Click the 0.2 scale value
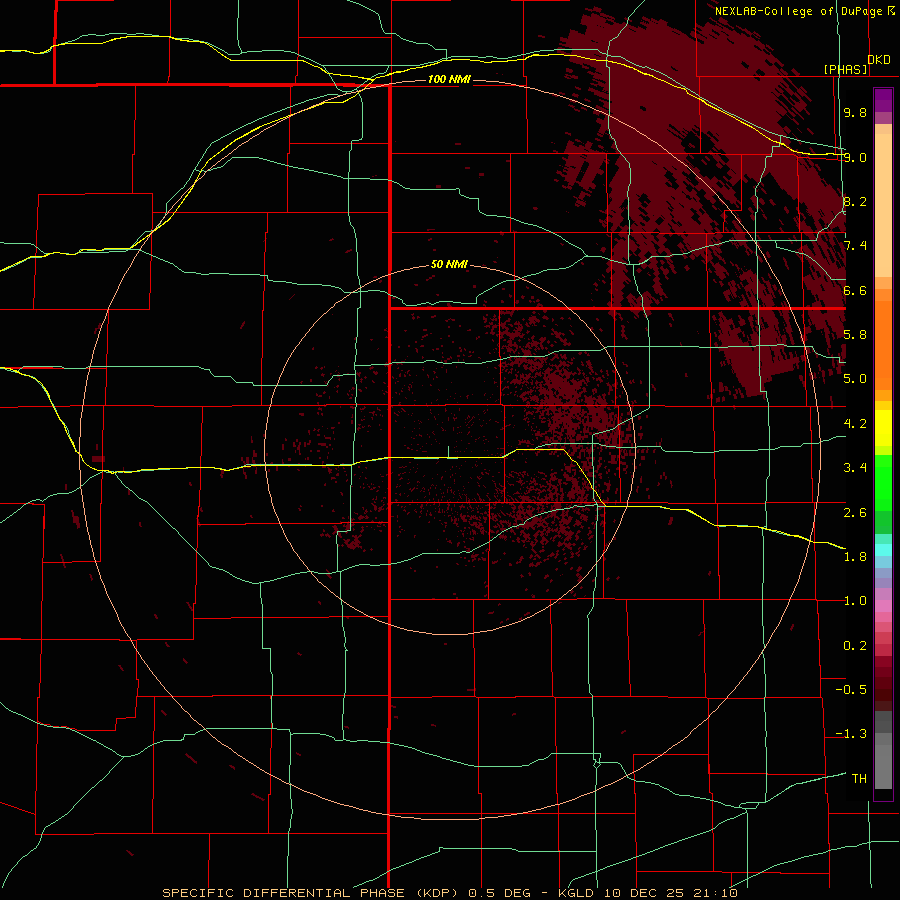Viewport: 900px width, 900px height. [855, 646]
